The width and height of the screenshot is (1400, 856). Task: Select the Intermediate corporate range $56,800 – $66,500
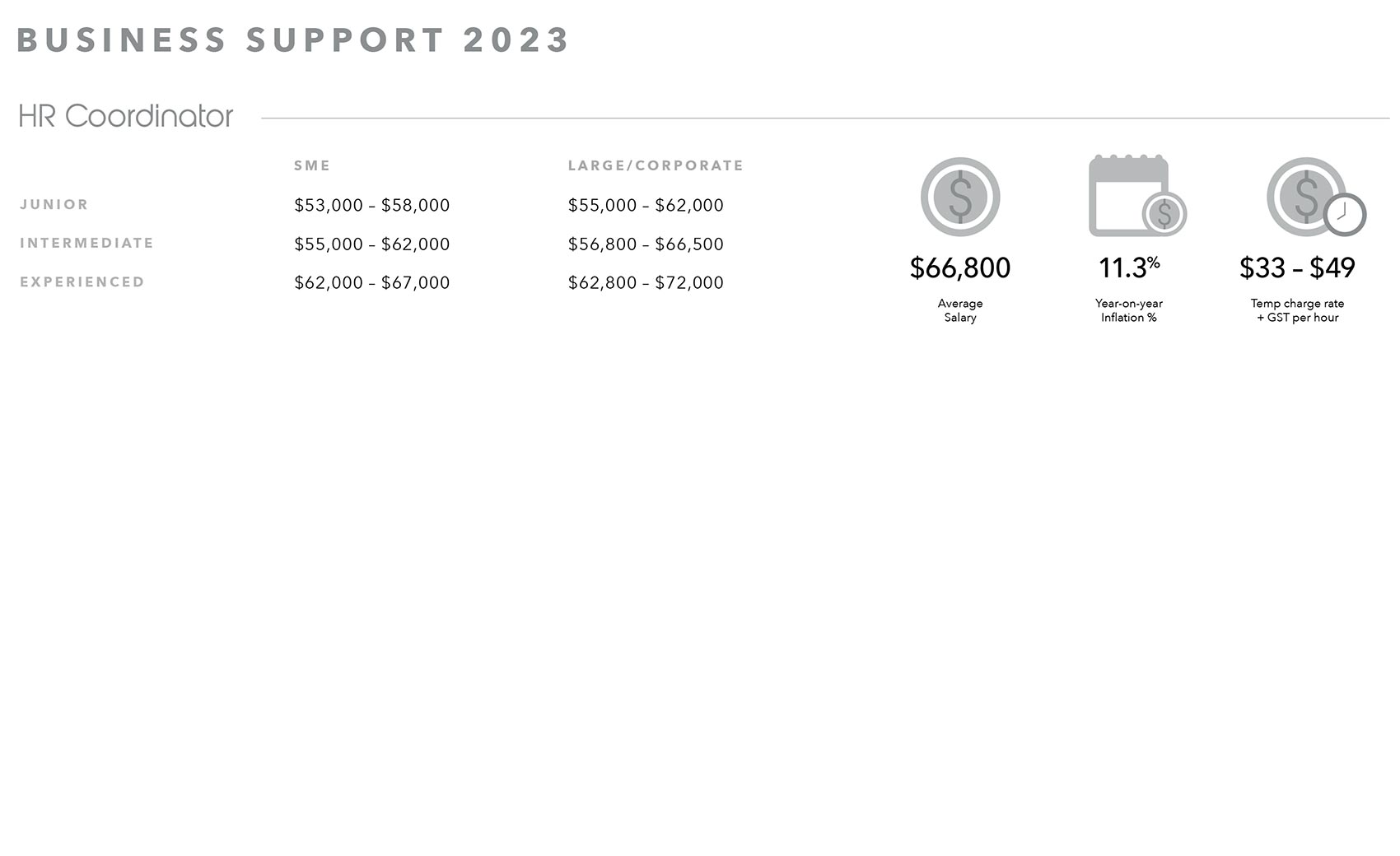[x=646, y=244]
